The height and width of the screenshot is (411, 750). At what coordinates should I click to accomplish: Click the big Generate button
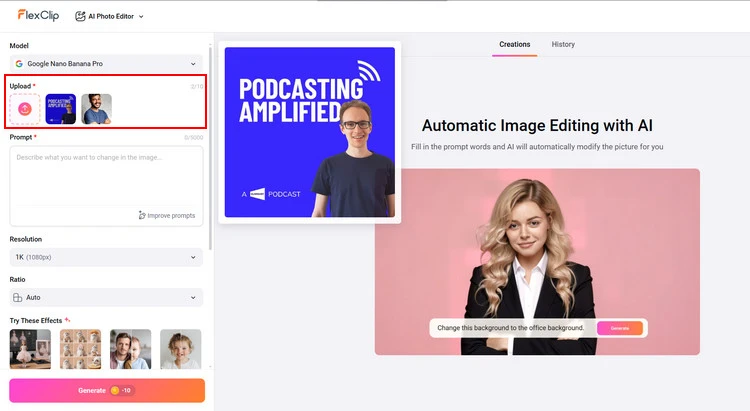point(107,390)
